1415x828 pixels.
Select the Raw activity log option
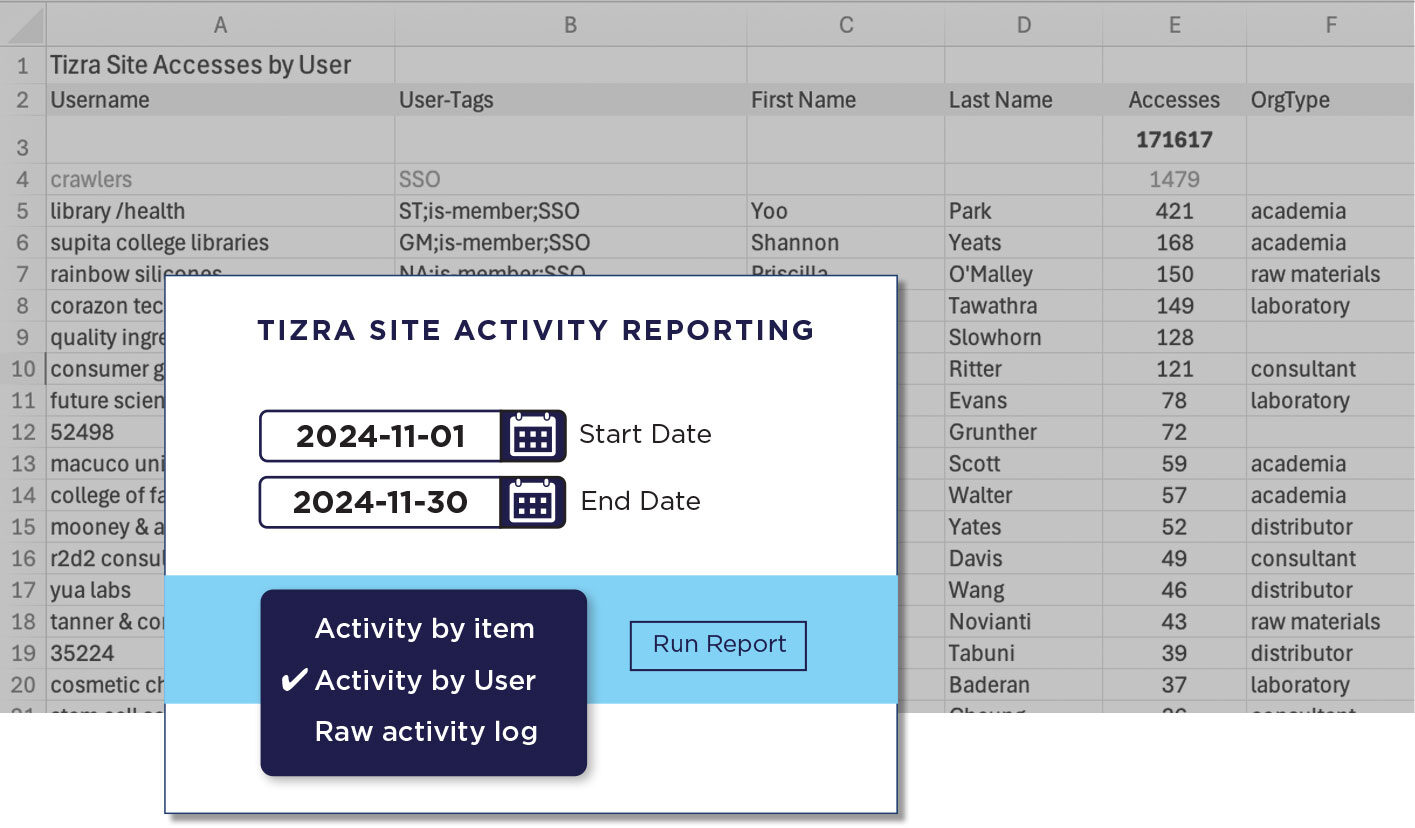pyautogui.click(x=426, y=732)
